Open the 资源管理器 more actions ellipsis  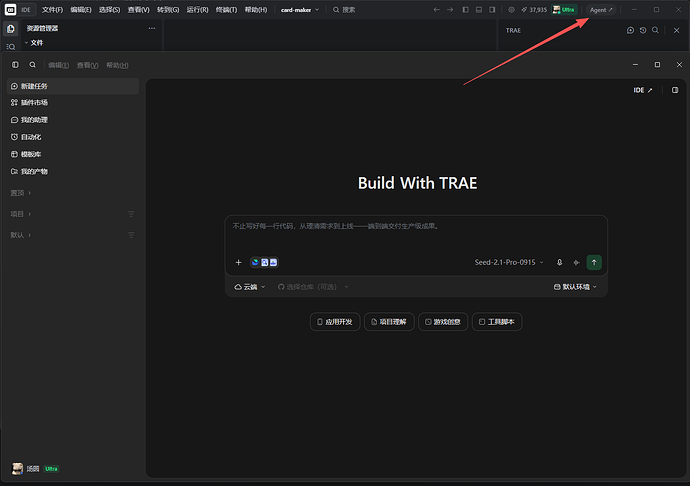(x=152, y=28)
